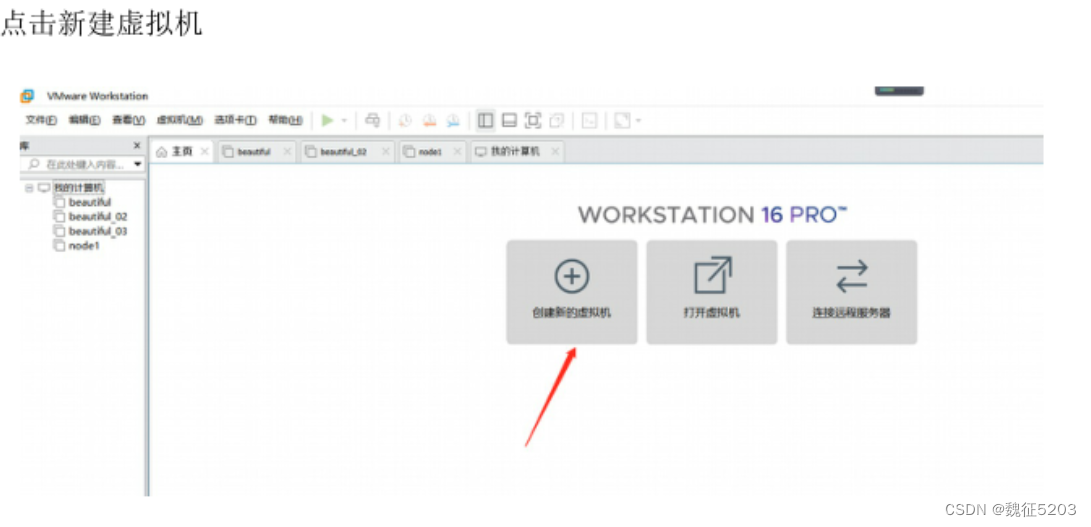
Task: Click the console view toolbar icon
Action: [x=589, y=120]
